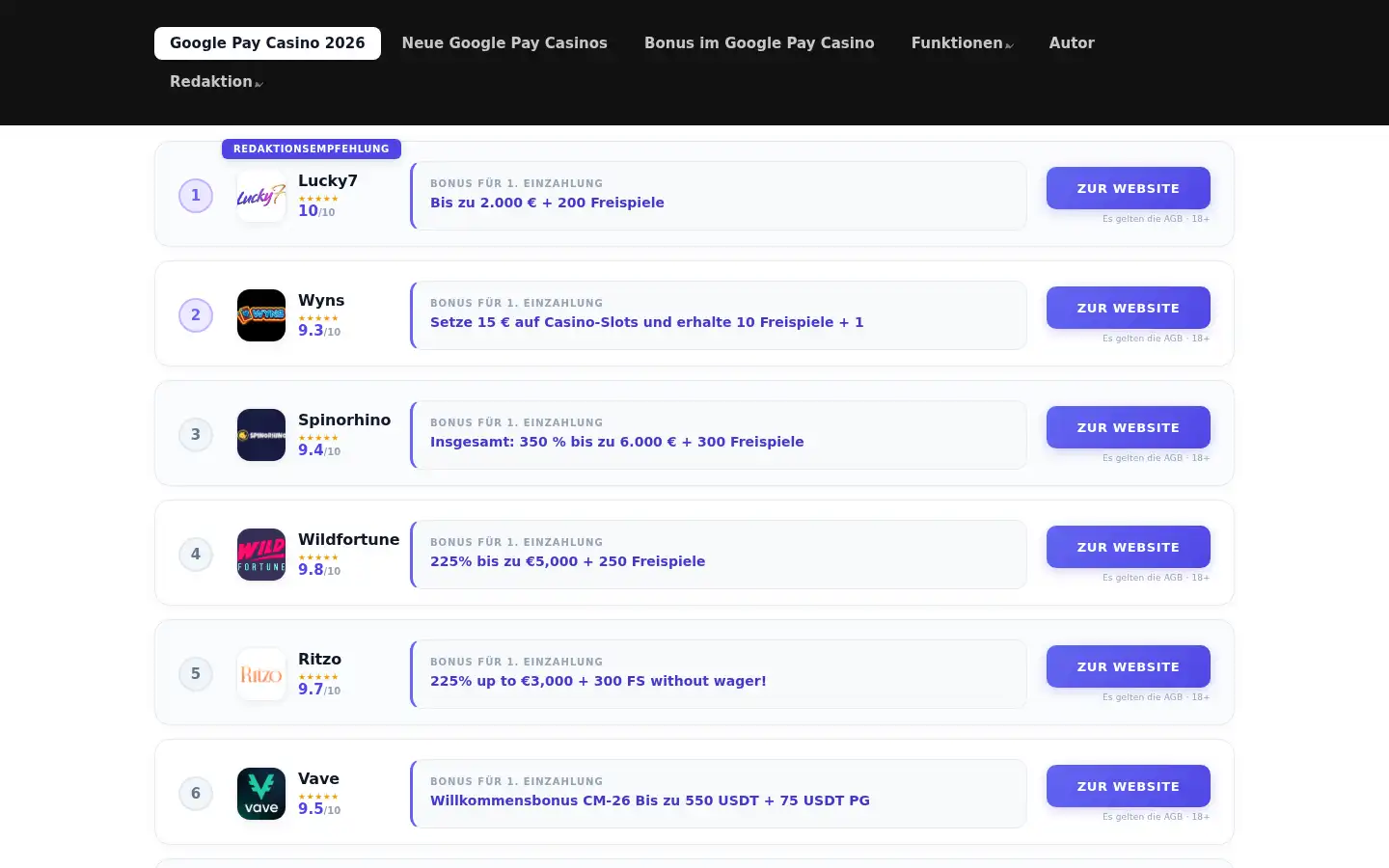The height and width of the screenshot is (868, 1389).
Task: Click AGB note under Vave button
Action: pyautogui.click(x=1156, y=817)
